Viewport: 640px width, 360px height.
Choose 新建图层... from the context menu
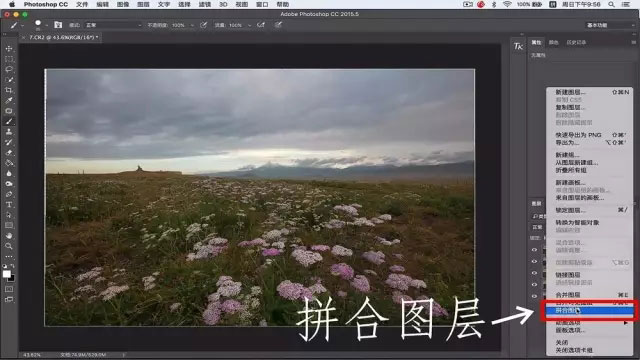(x=589, y=92)
